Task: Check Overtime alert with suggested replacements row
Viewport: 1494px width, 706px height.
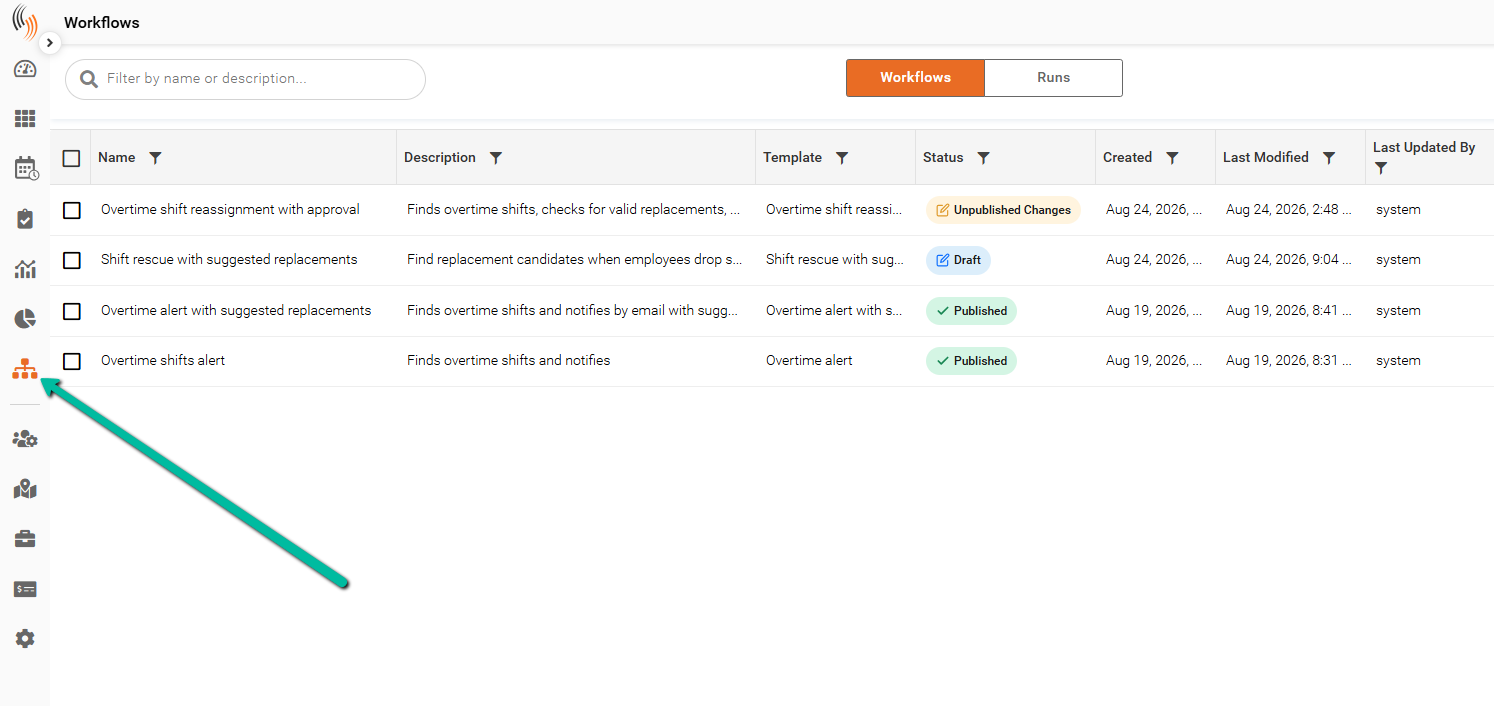Action: (x=71, y=311)
